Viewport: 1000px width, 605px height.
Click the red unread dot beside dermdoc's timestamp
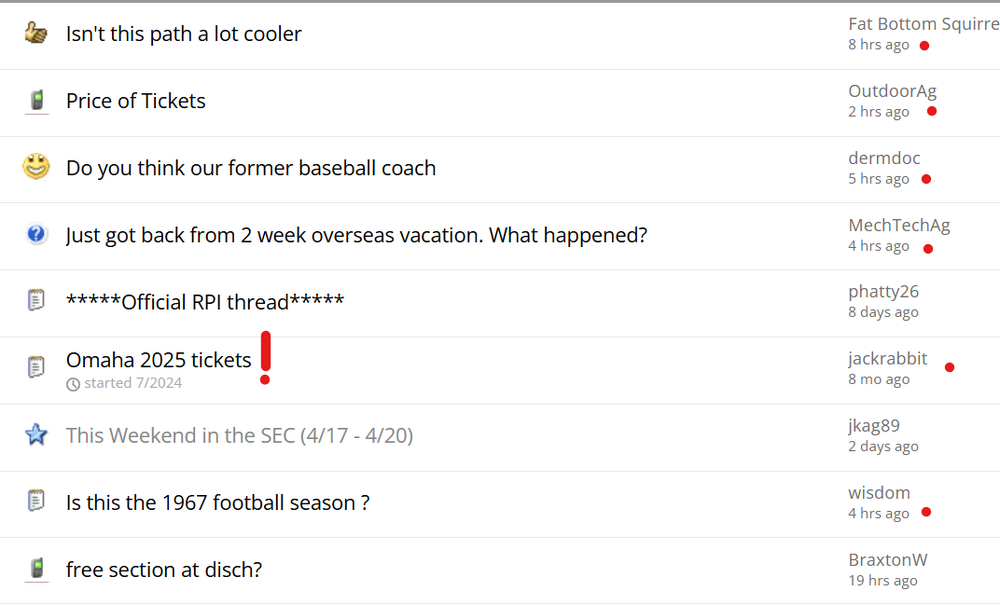[x=926, y=179]
